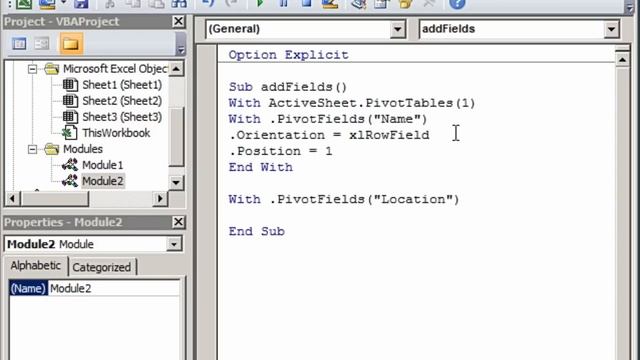The height and width of the screenshot is (360, 640).
Task: Click the Module2 name property value field
Action: pos(114,289)
